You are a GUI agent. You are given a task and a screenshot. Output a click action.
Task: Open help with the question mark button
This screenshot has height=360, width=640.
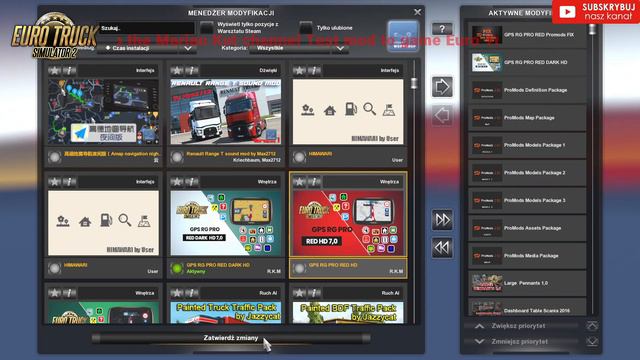(442, 29)
